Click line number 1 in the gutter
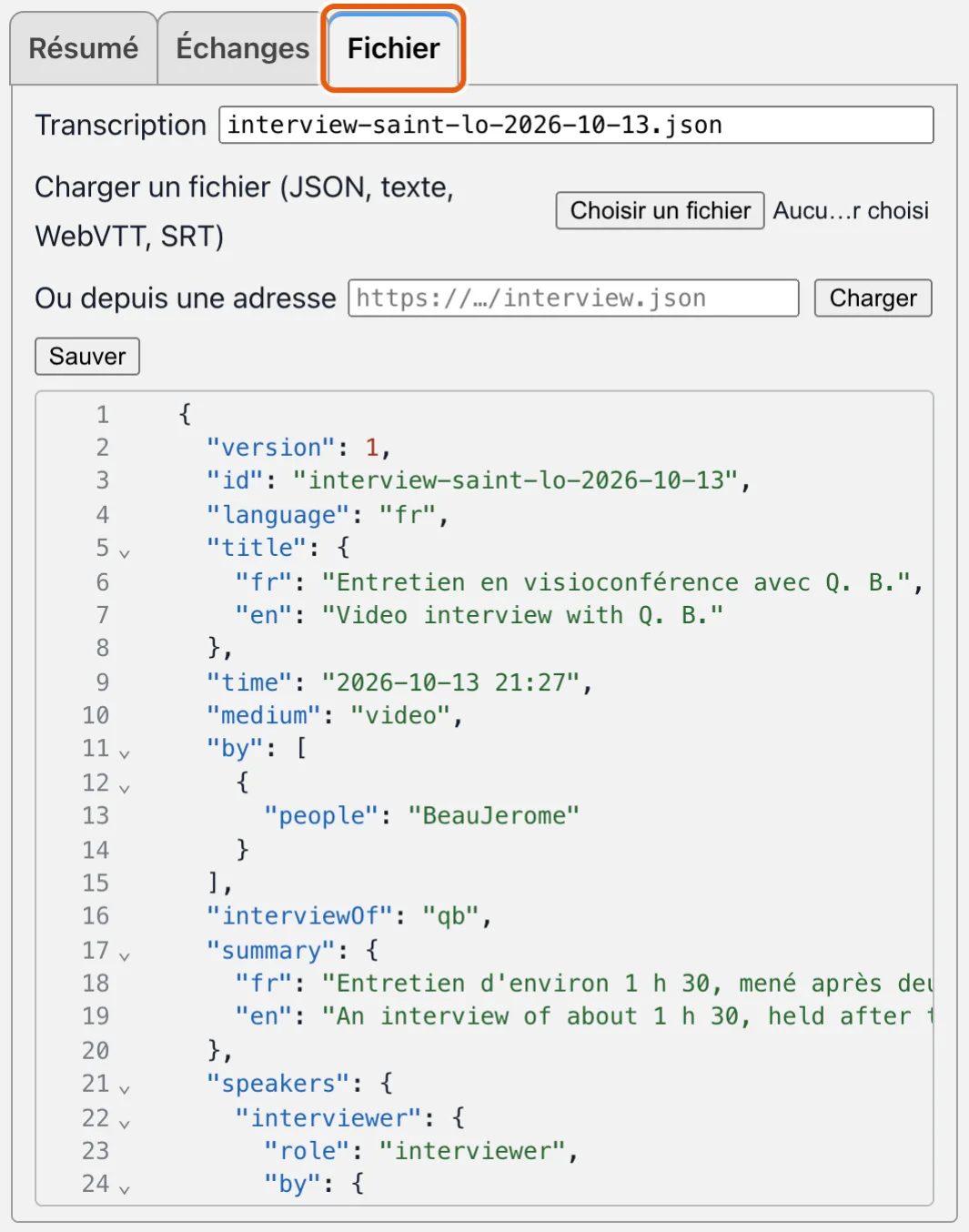This screenshot has width=969, height=1232. (103, 414)
